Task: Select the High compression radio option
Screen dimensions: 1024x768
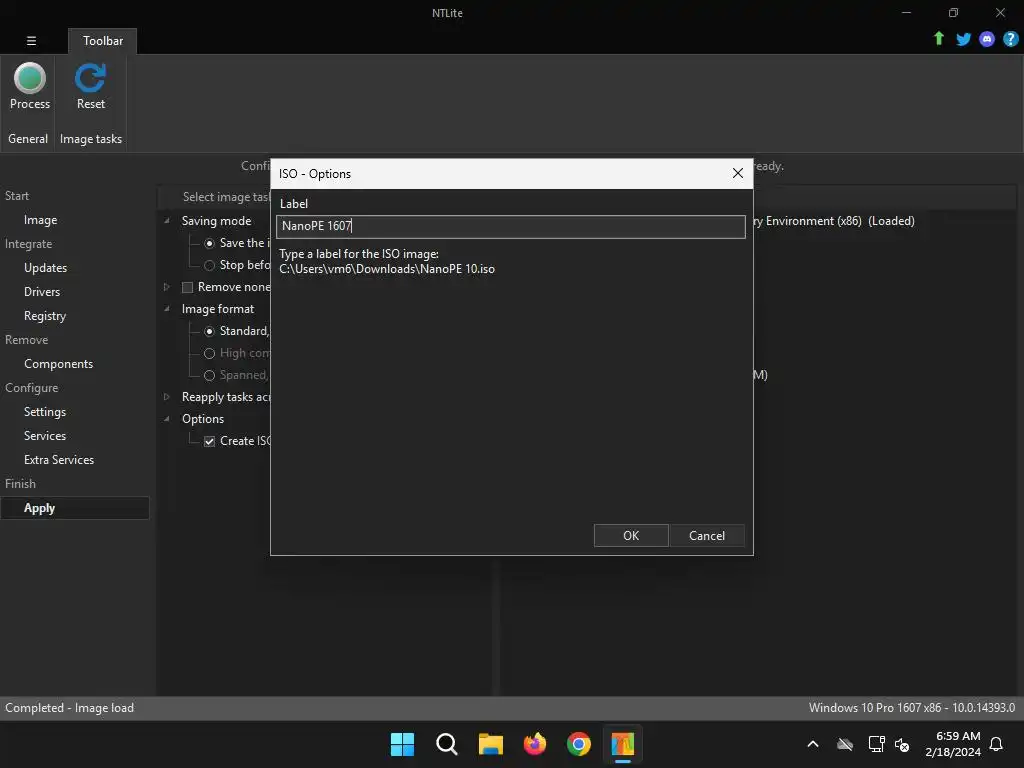Action: pyautogui.click(x=209, y=353)
